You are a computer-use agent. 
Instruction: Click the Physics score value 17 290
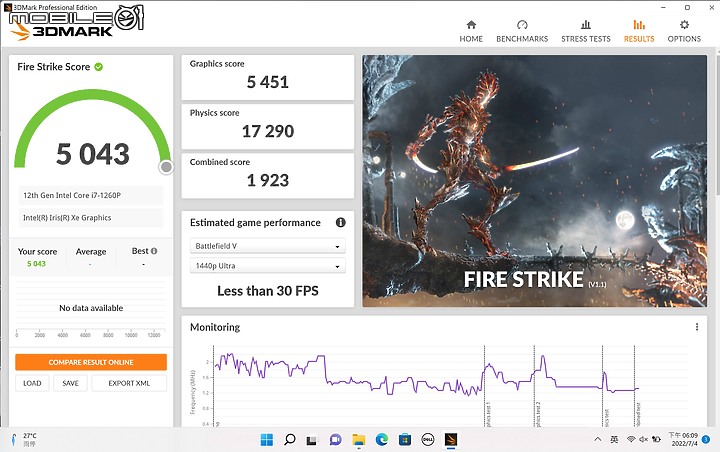pyautogui.click(x=268, y=131)
